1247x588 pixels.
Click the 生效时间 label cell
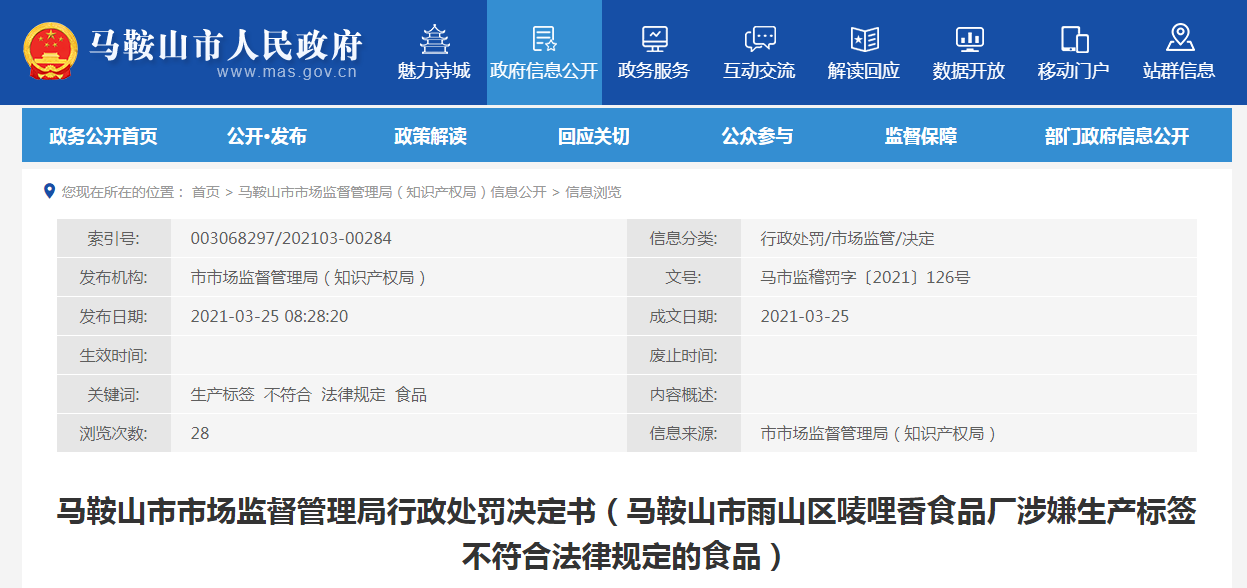[114, 356]
